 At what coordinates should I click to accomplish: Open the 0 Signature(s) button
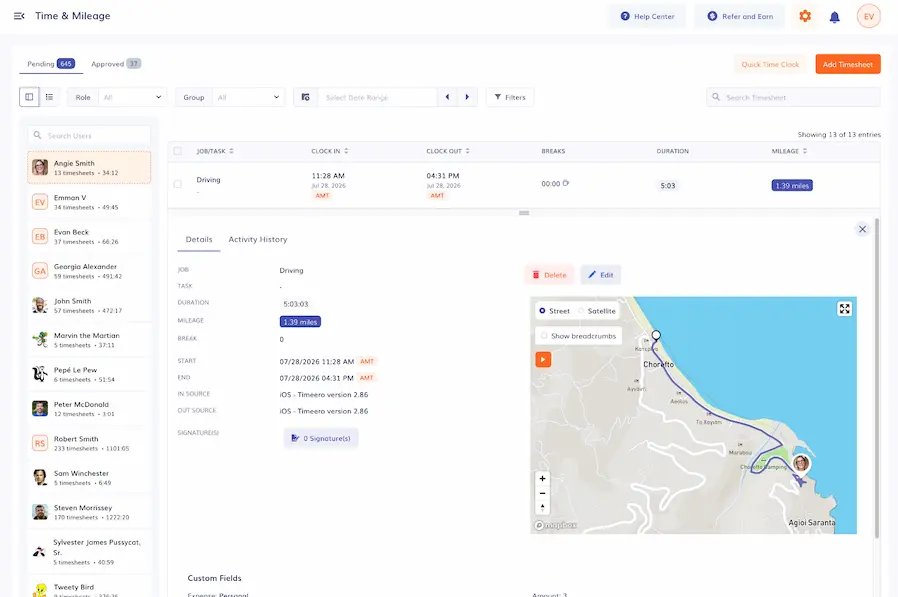pos(321,438)
